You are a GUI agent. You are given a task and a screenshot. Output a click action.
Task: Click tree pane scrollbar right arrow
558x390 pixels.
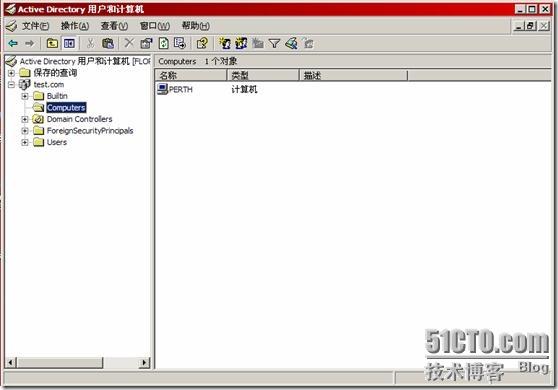(144, 362)
